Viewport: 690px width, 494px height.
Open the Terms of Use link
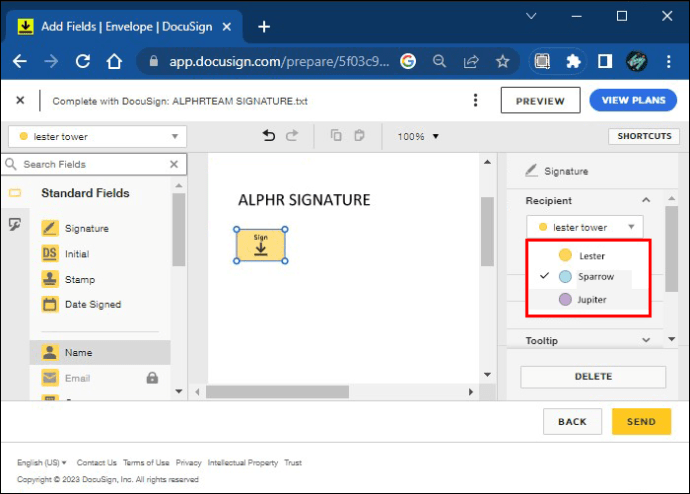146,463
